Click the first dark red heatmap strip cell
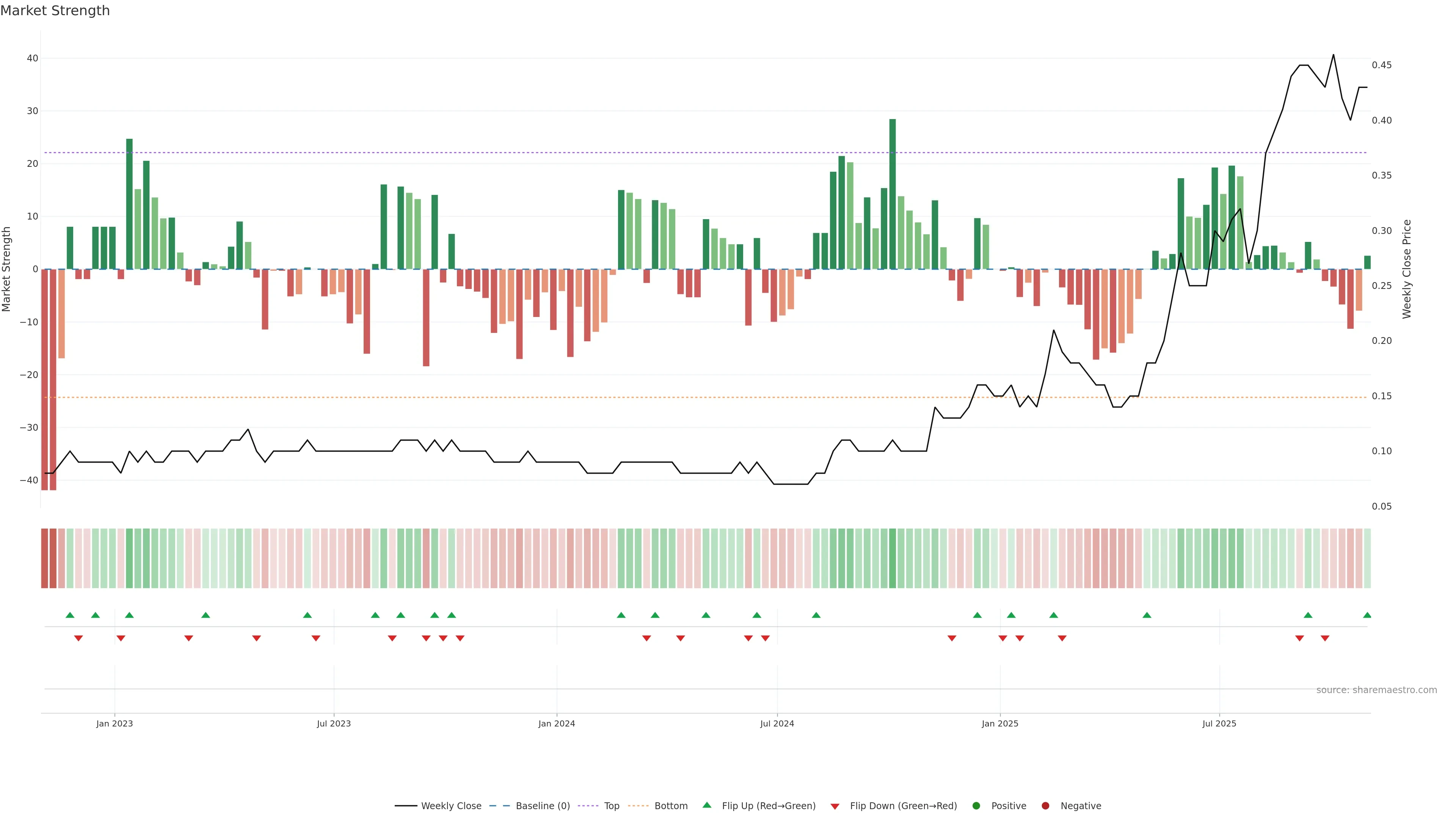1456x819 pixels. click(44, 559)
